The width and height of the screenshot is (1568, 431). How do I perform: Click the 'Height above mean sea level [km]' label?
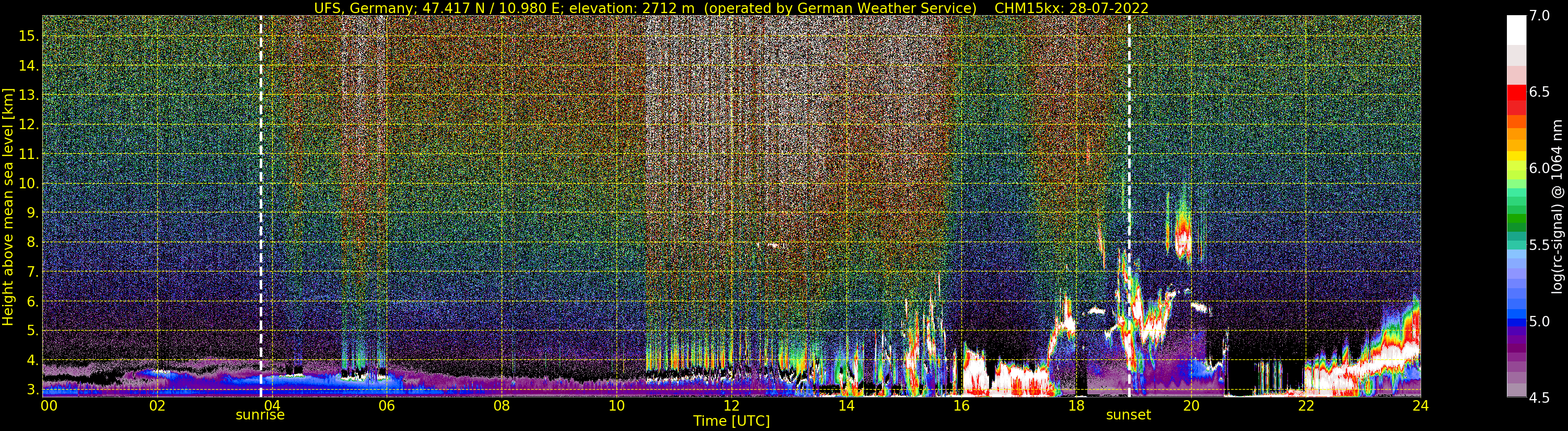click(x=8, y=207)
